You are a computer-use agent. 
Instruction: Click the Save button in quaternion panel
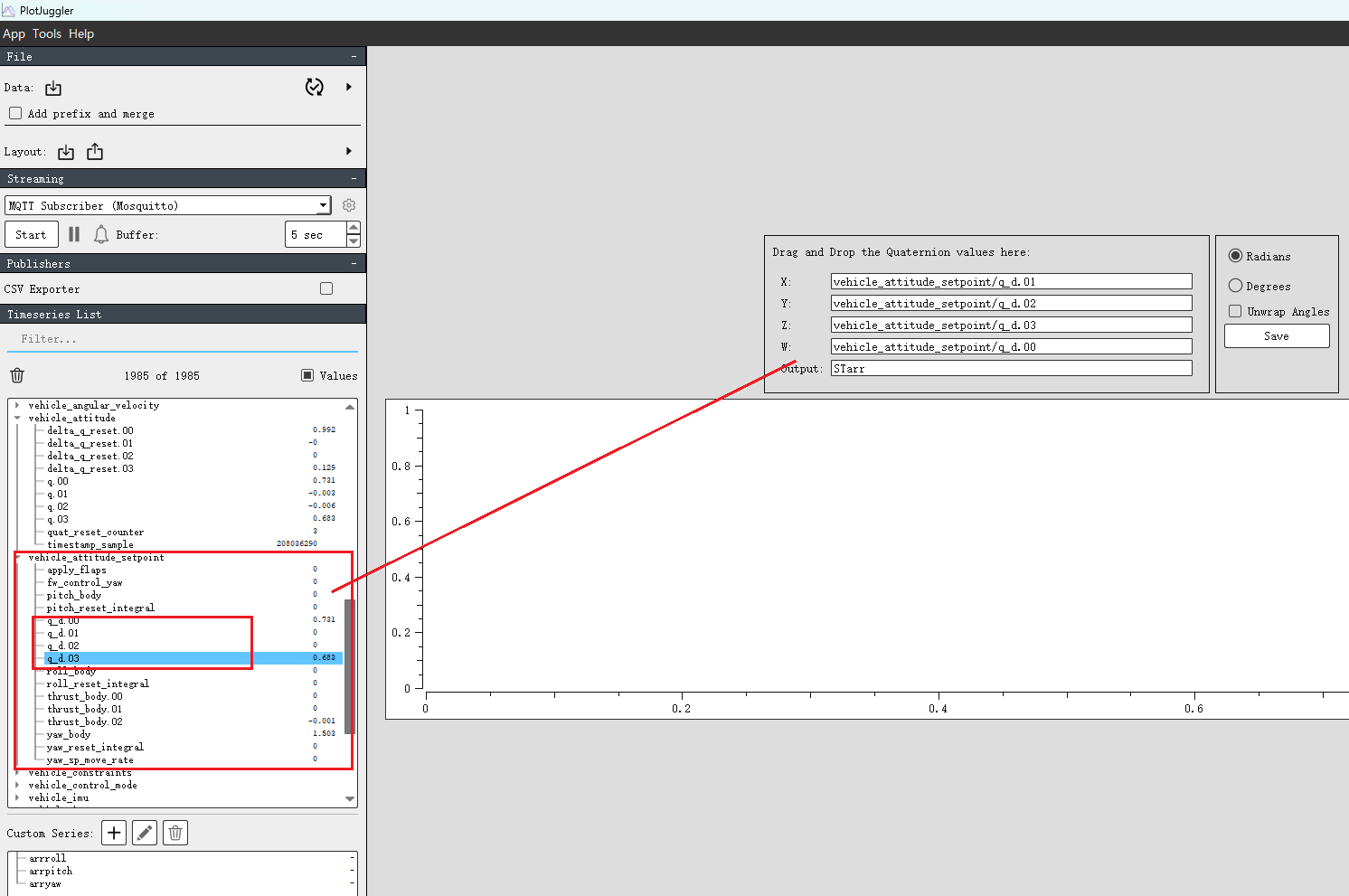pyautogui.click(x=1276, y=335)
